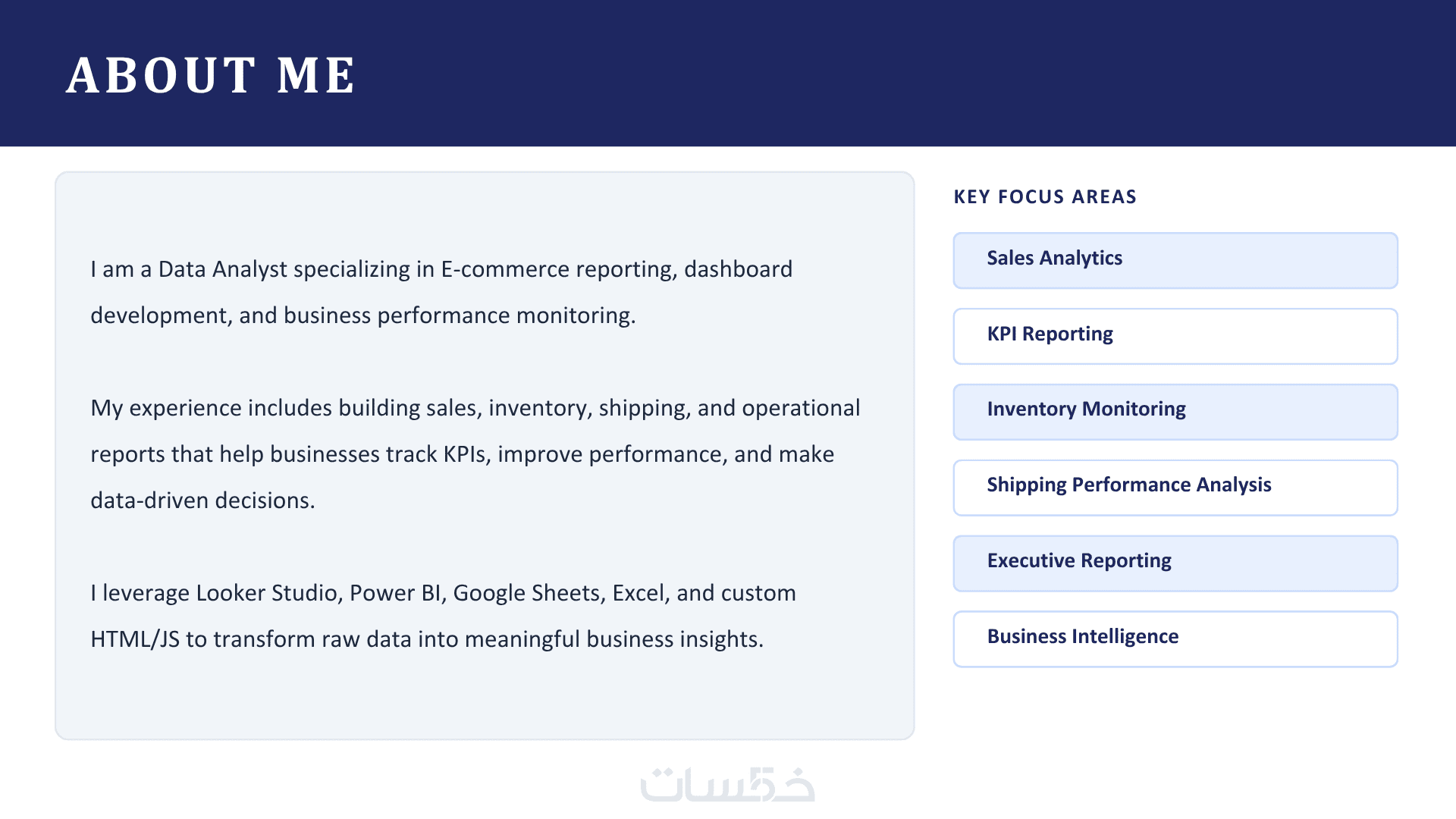Click the paragraph starting 'I leverage Looker Studio'
The width and height of the screenshot is (1456, 819).
(444, 616)
